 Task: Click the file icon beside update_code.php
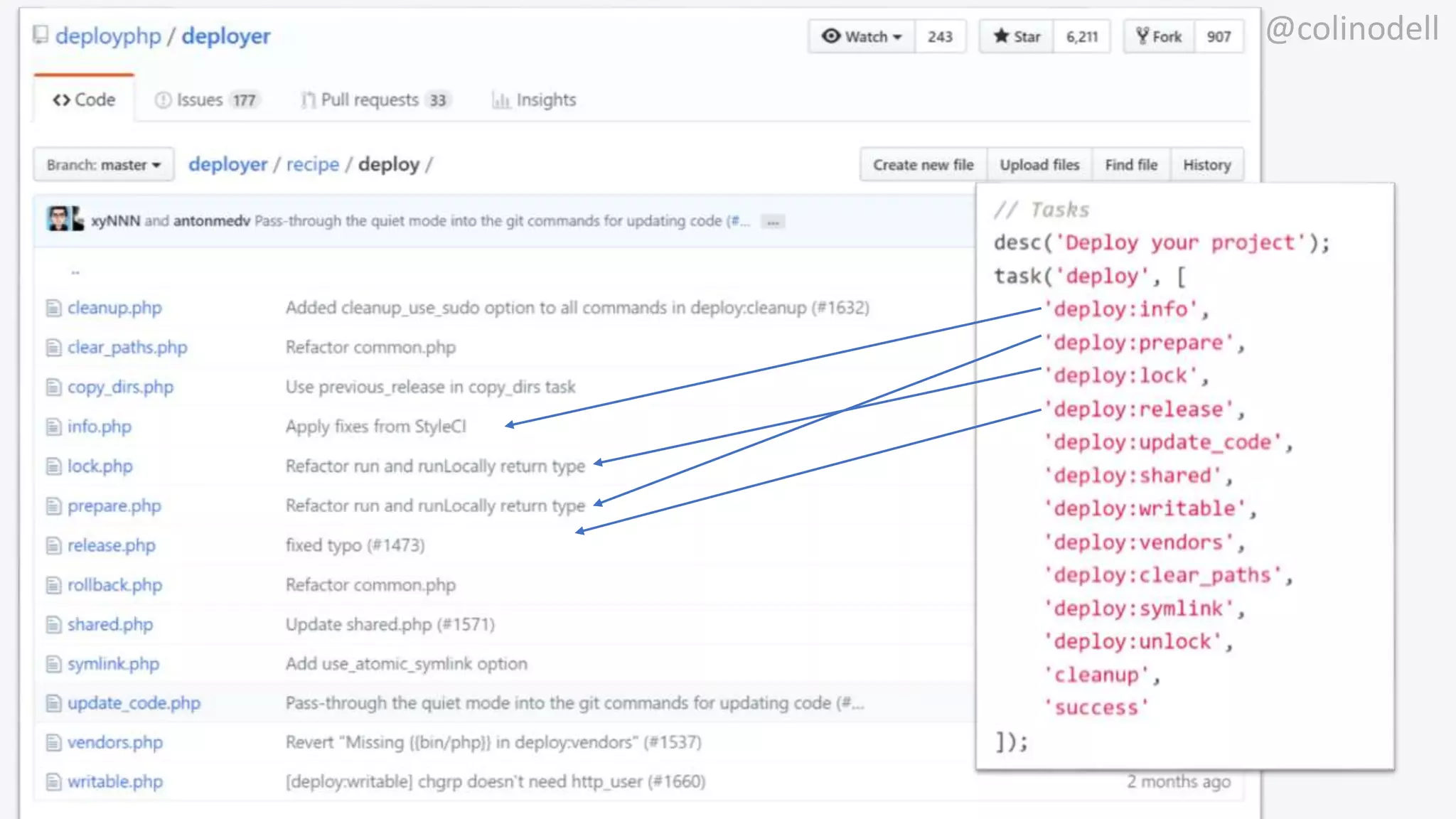(53, 703)
